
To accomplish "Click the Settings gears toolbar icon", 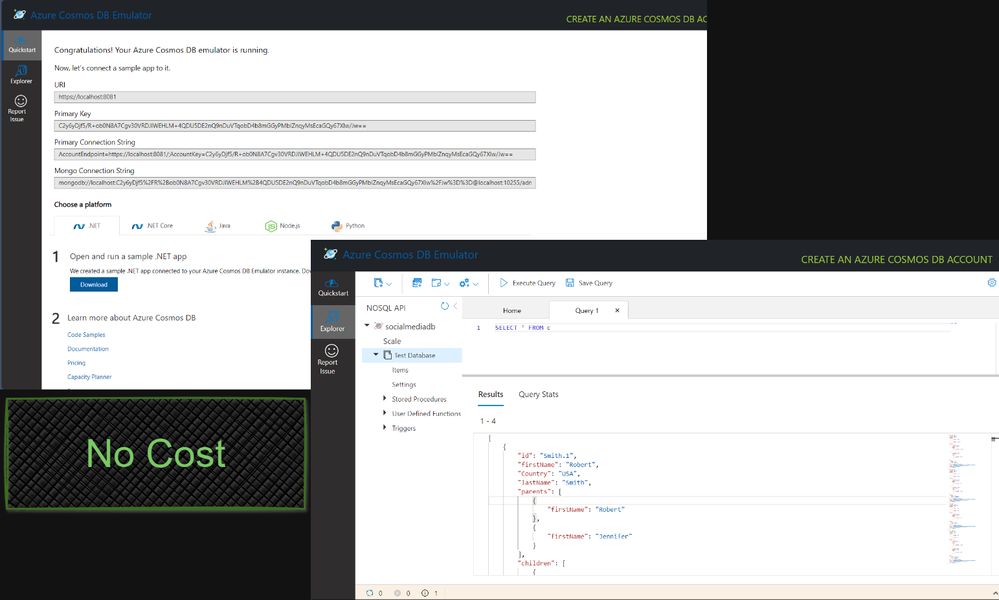I will pos(464,283).
